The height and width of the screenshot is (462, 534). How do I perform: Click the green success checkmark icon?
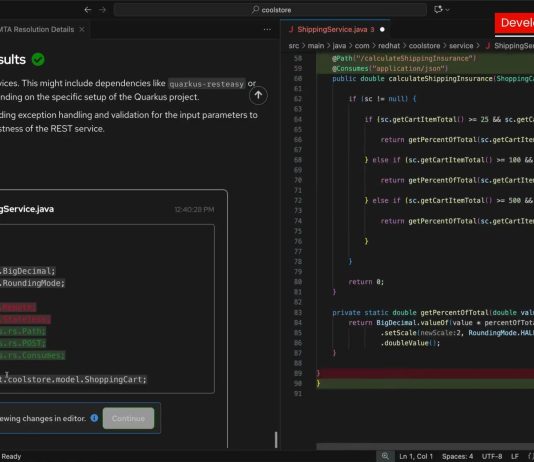pos(38,60)
